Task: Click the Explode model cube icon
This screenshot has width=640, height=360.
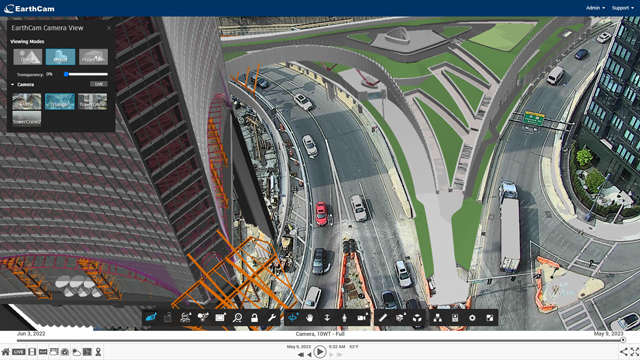Action: pos(417,318)
